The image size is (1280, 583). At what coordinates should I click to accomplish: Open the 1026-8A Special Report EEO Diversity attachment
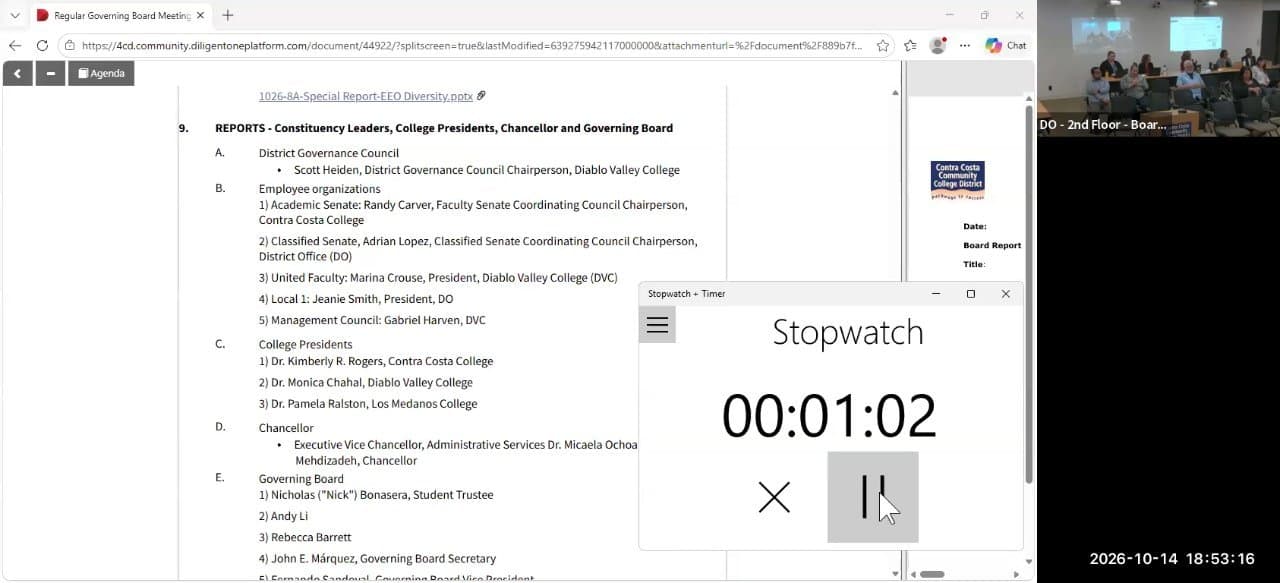pos(365,96)
